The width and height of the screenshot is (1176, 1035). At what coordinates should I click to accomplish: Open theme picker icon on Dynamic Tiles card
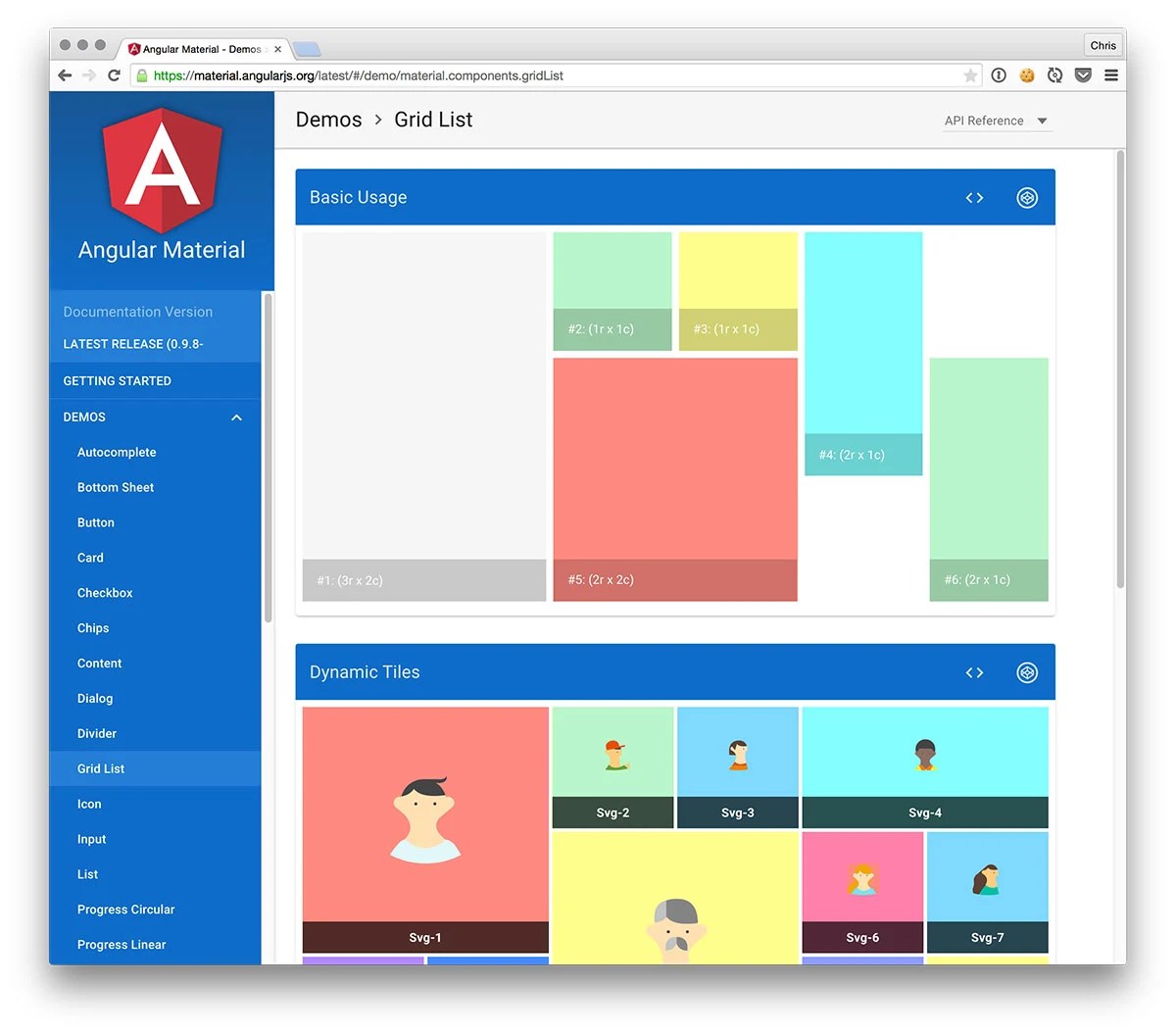1027,672
